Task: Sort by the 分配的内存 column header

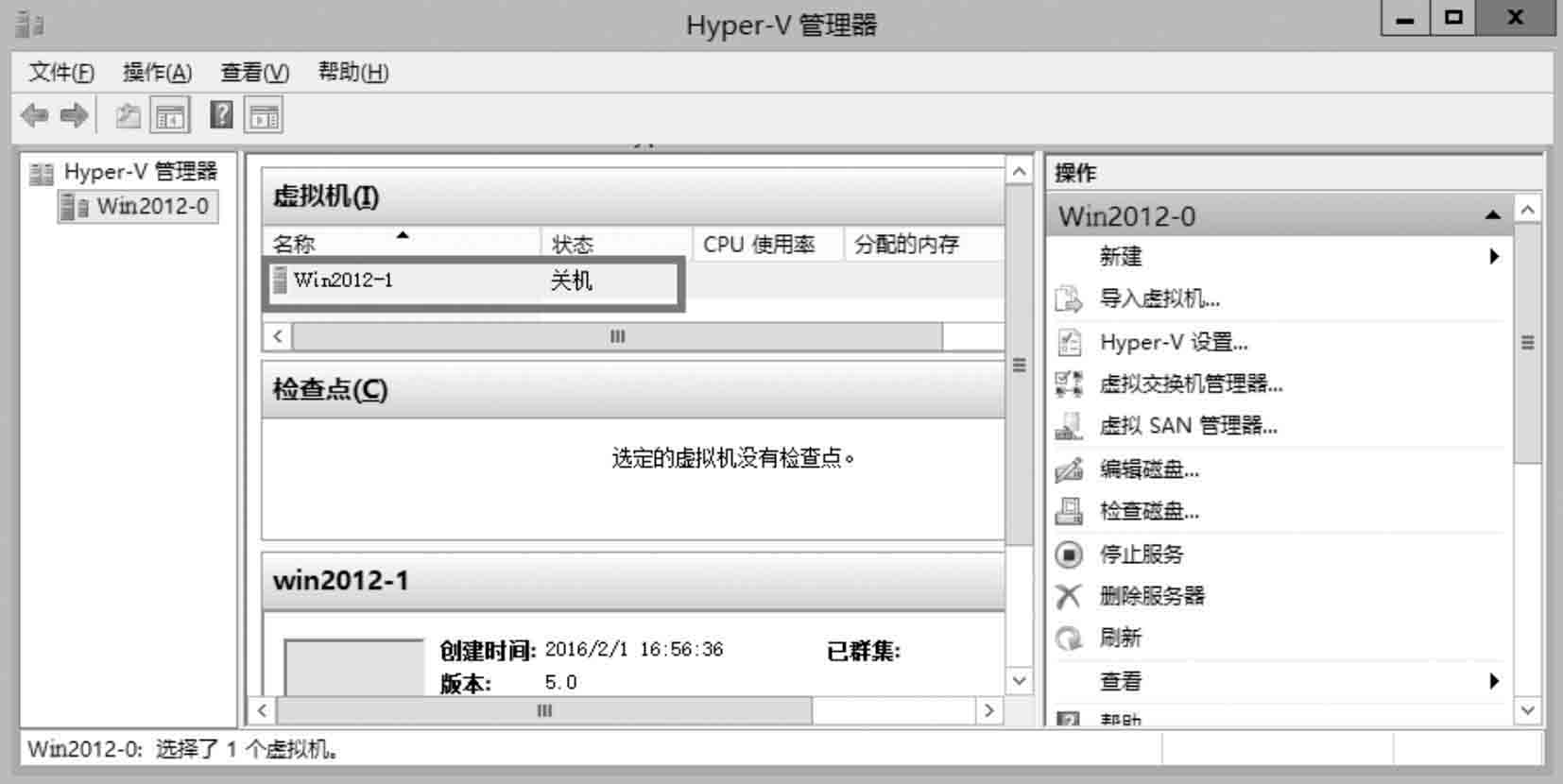Action: (924, 244)
